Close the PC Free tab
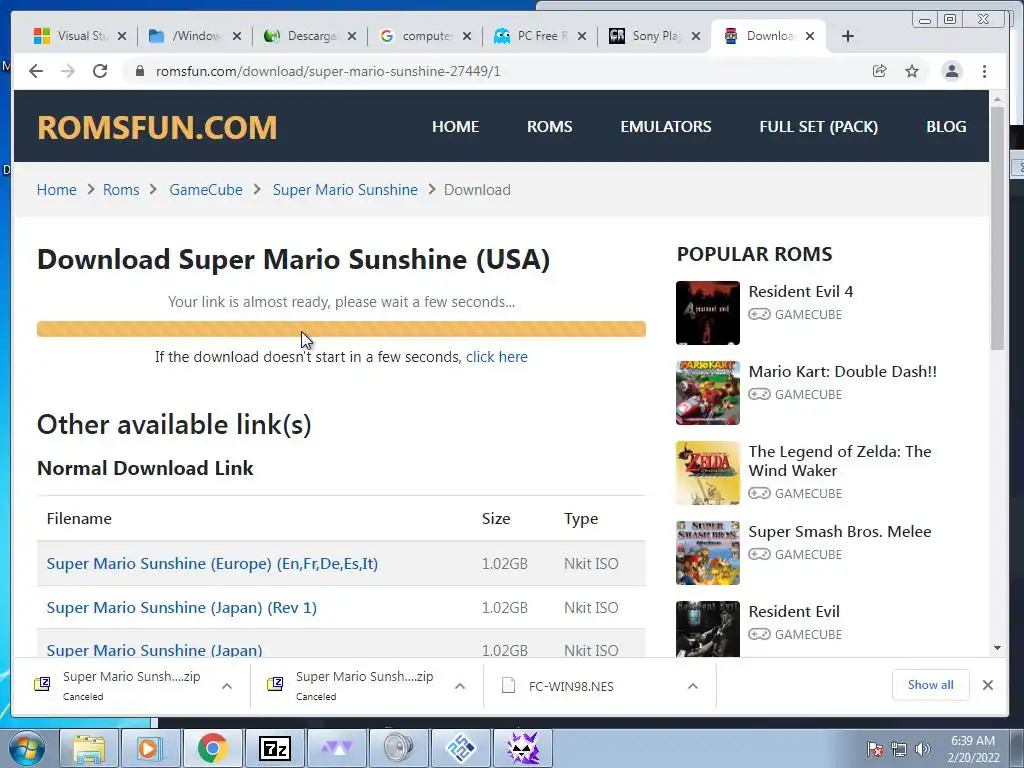The image size is (1024, 768). [582, 36]
